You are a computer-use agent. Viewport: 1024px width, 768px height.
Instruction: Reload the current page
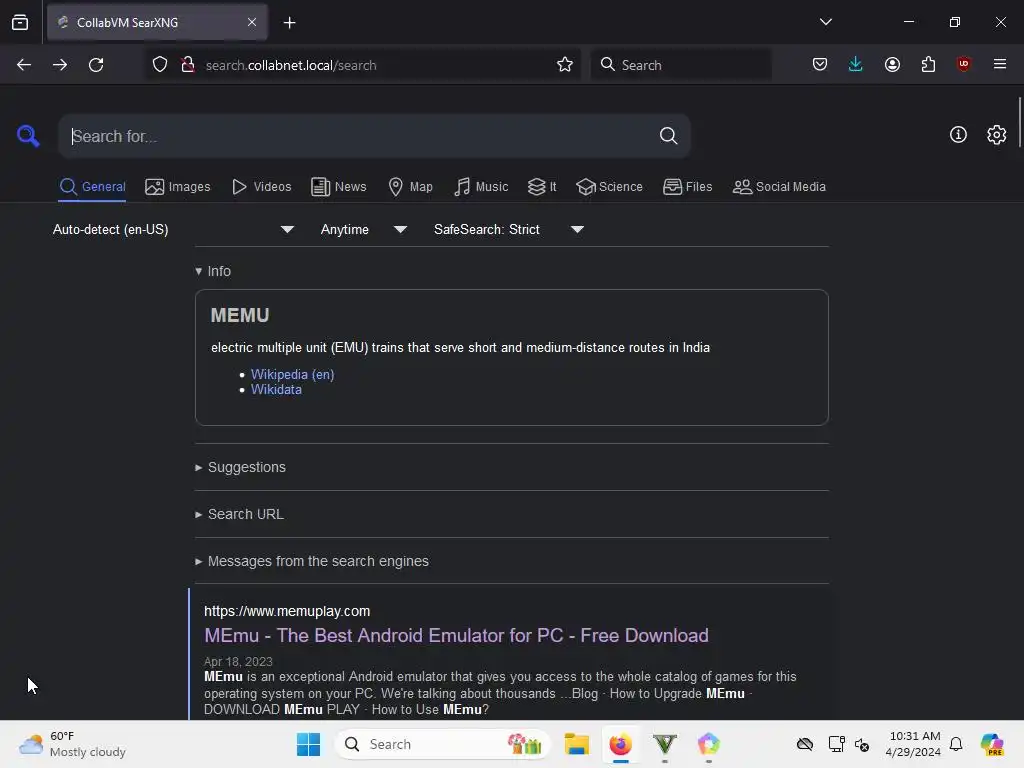(x=96, y=65)
